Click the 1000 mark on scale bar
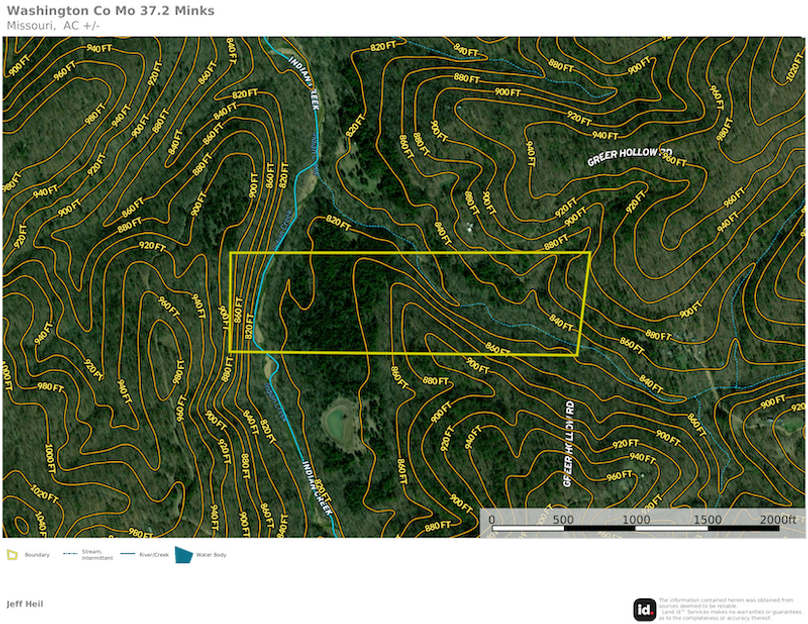 (636, 520)
